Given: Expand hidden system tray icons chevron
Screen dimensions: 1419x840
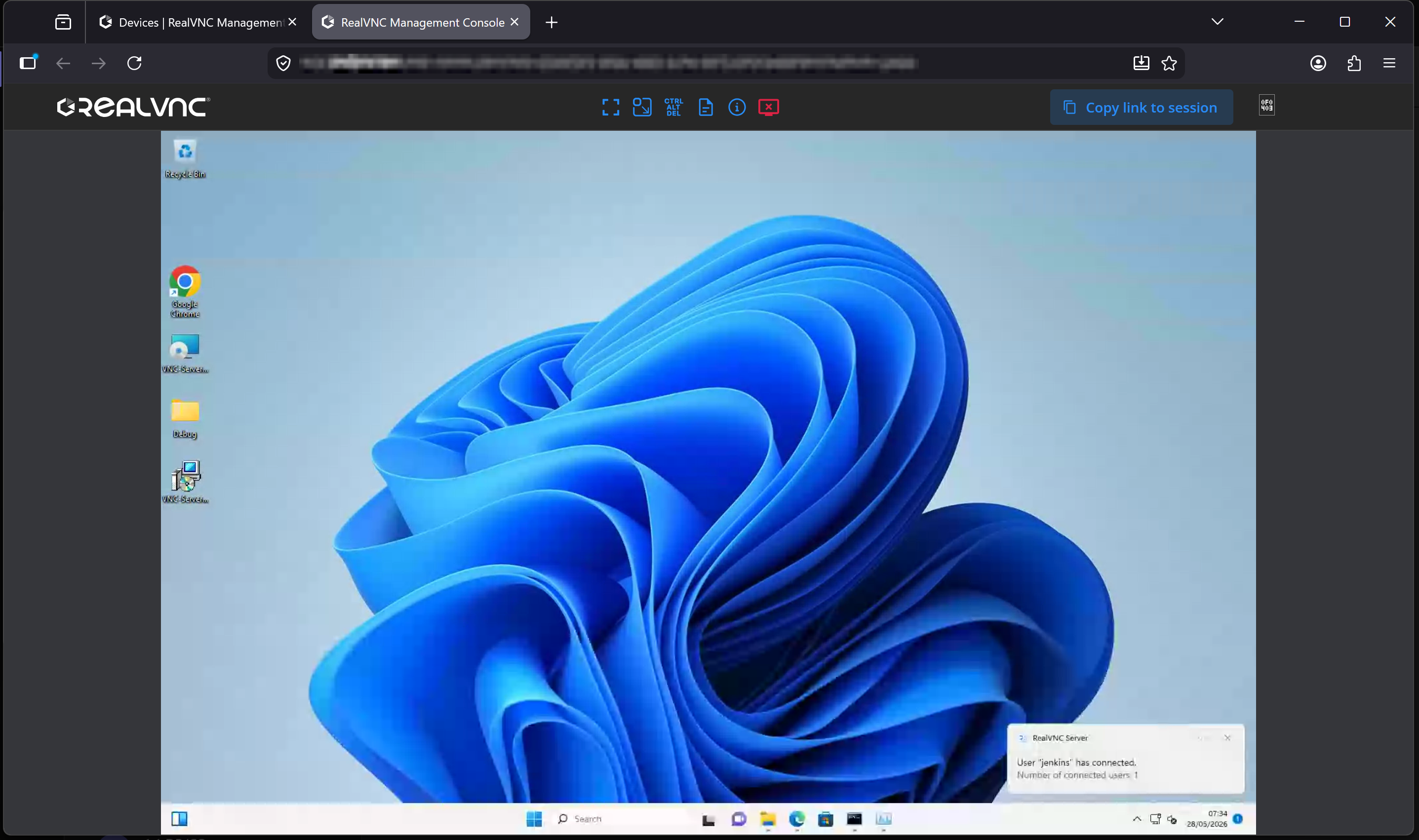Looking at the screenshot, I should point(1137,819).
